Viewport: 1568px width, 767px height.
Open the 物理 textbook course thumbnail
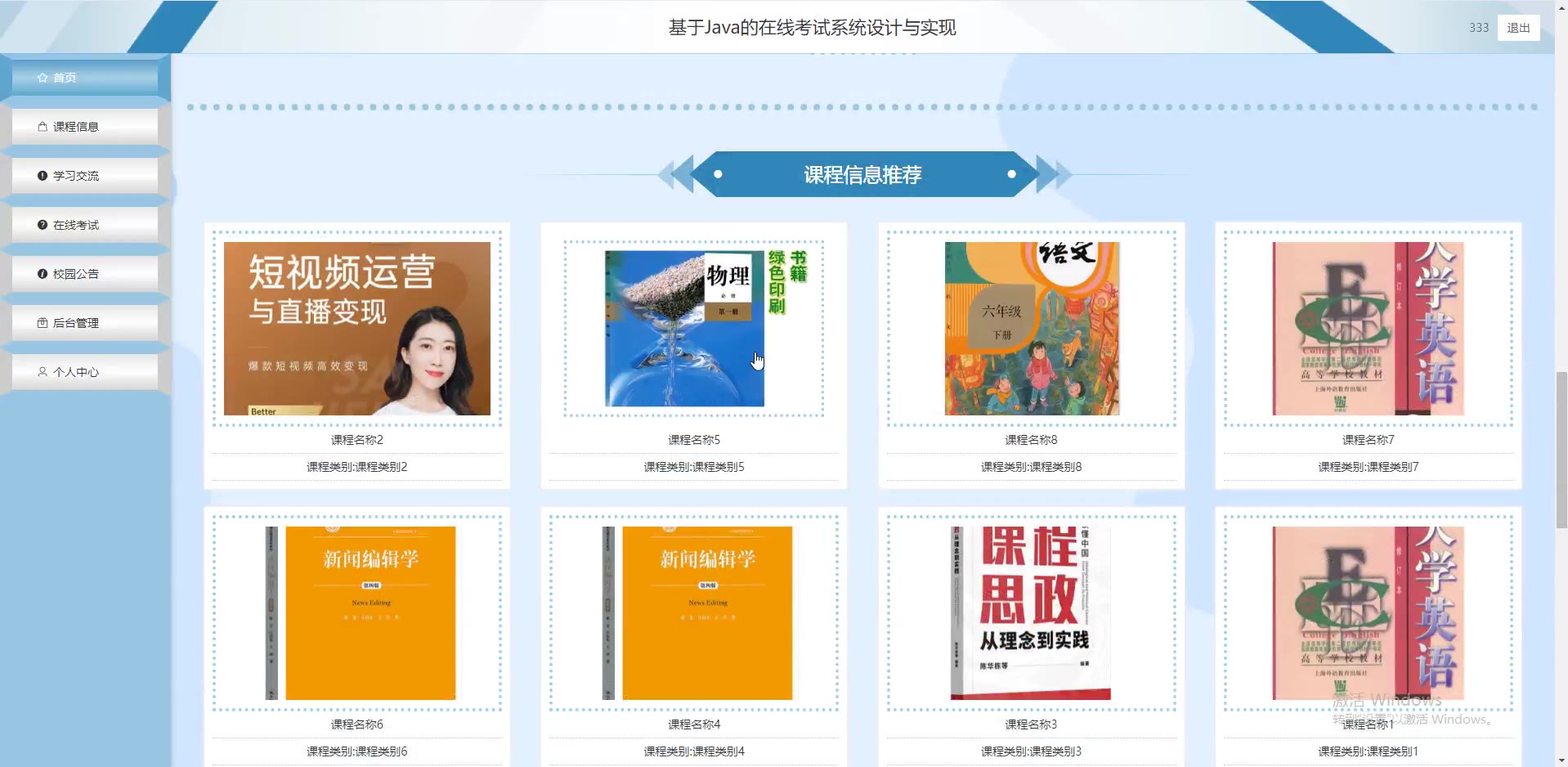pyautogui.click(x=694, y=329)
